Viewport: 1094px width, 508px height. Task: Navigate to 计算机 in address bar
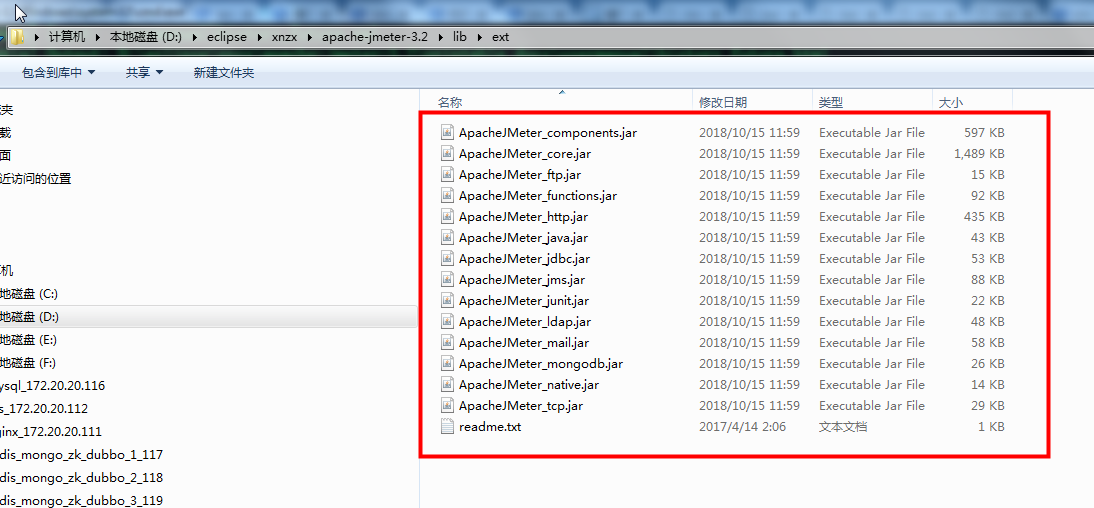point(67,37)
